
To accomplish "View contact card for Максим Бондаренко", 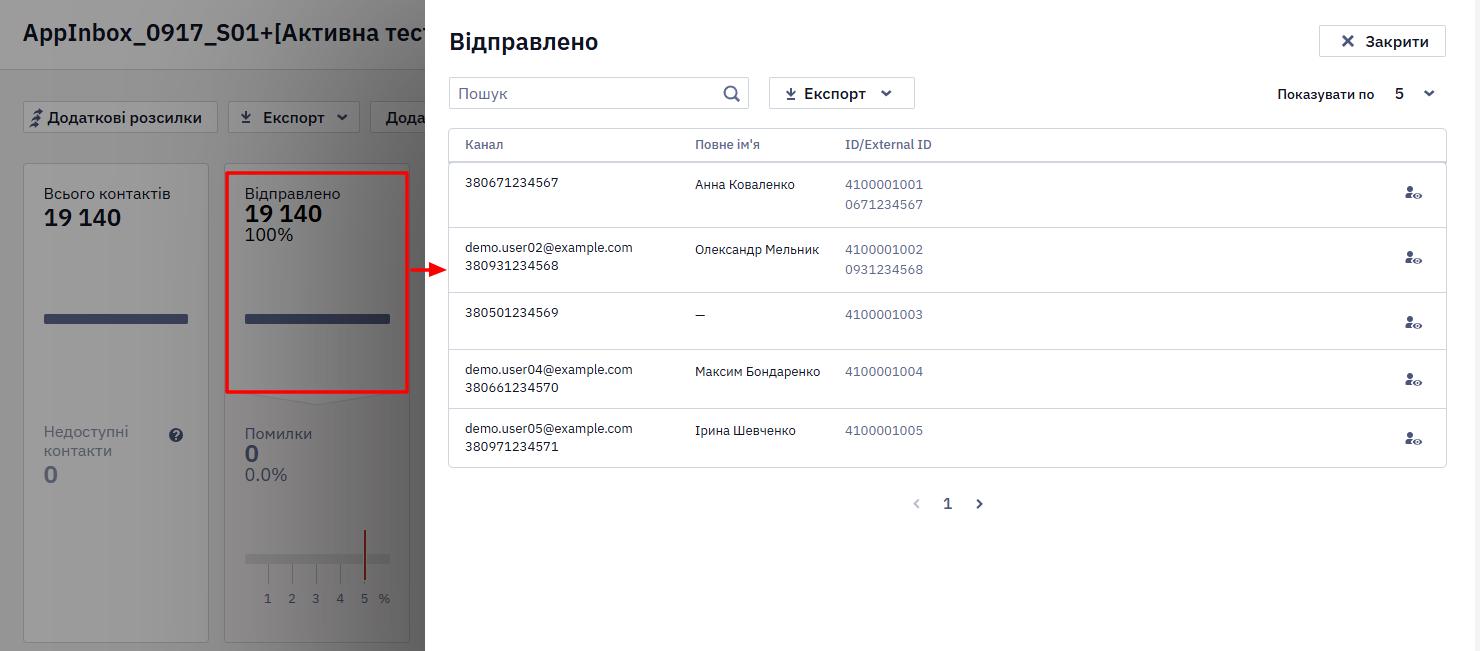I will point(1413,380).
